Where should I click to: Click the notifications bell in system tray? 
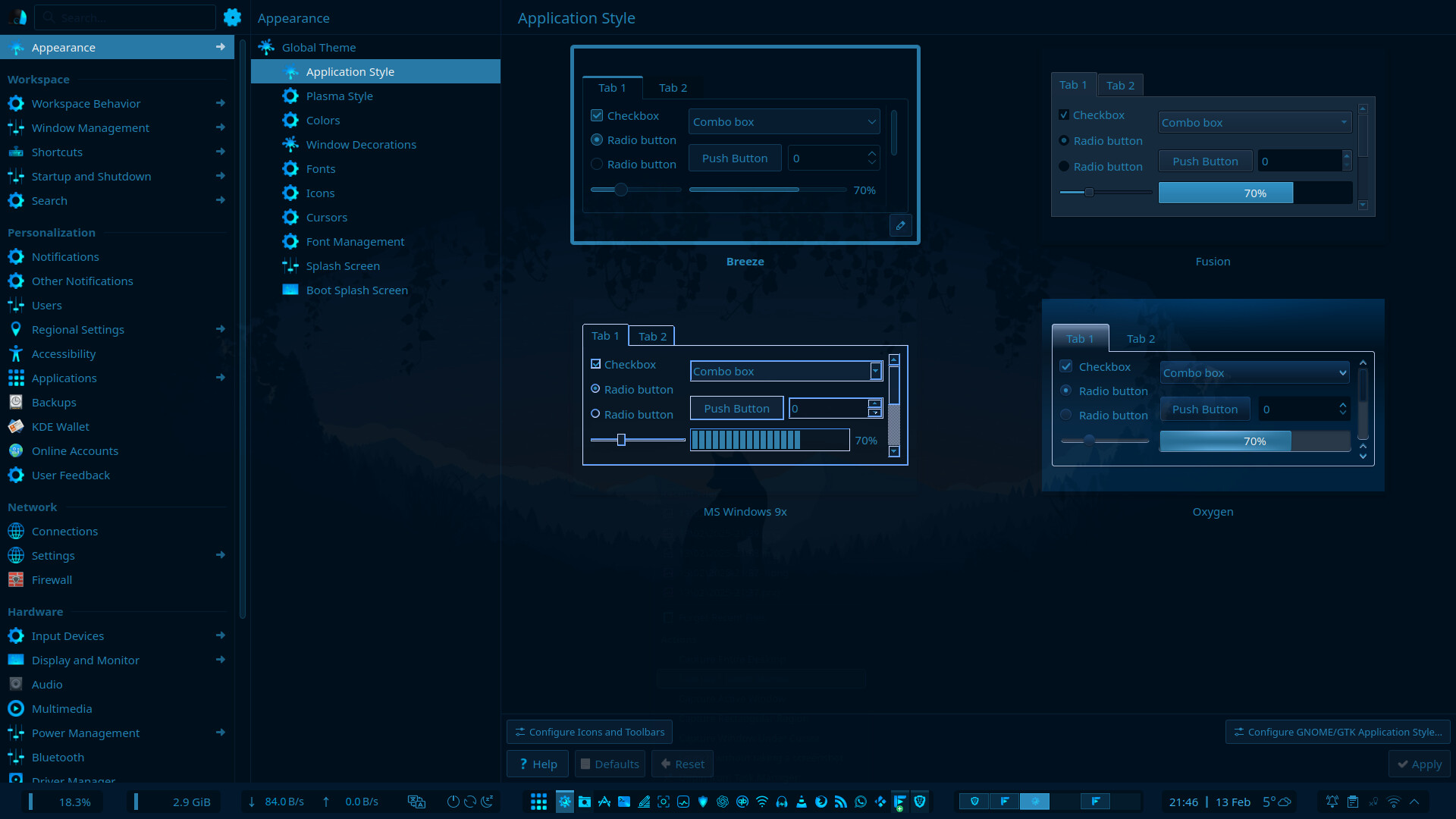point(1332,802)
